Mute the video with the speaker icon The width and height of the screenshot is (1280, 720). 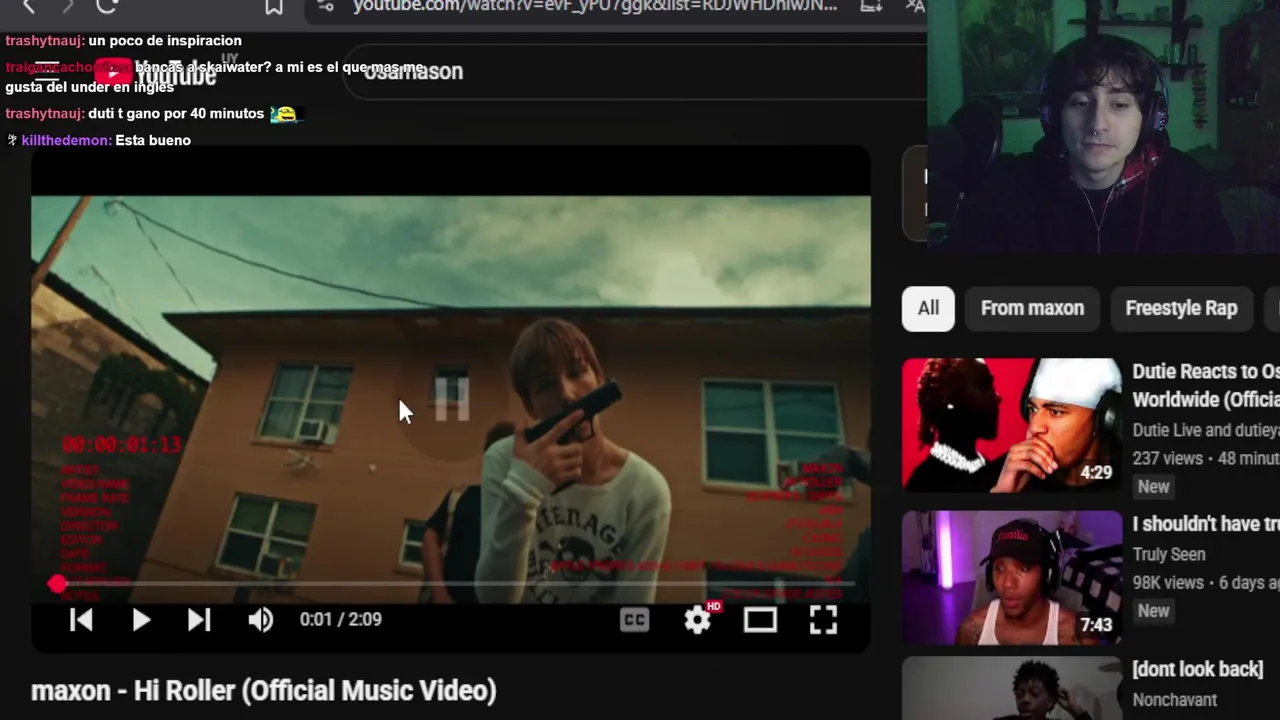pyautogui.click(x=260, y=620)
